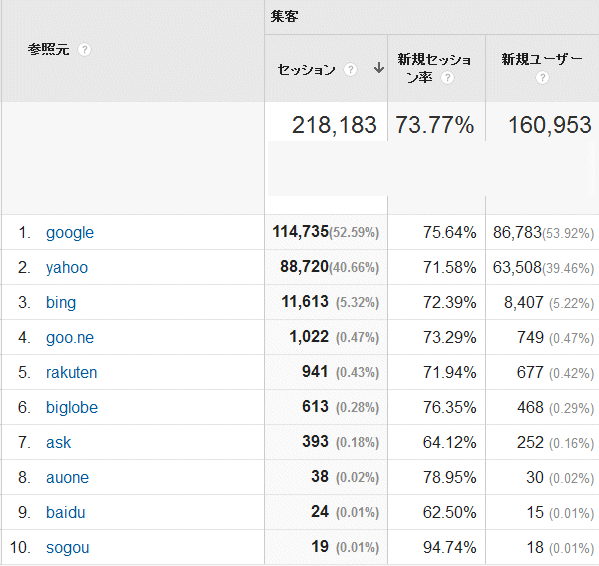
Task: Select rakuten new users value 677
Action: click(530, 373)
